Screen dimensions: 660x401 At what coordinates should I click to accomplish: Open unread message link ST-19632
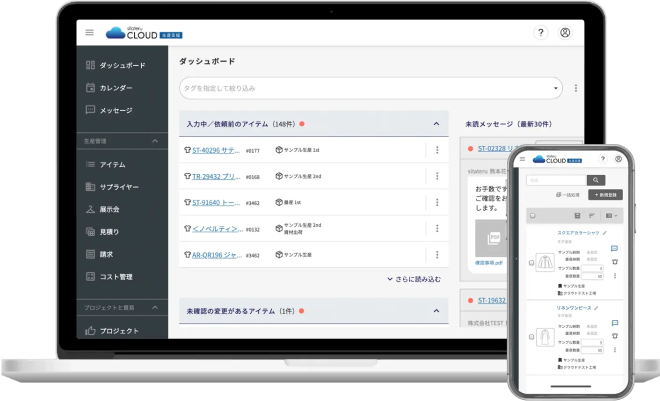tap(492, 300)
